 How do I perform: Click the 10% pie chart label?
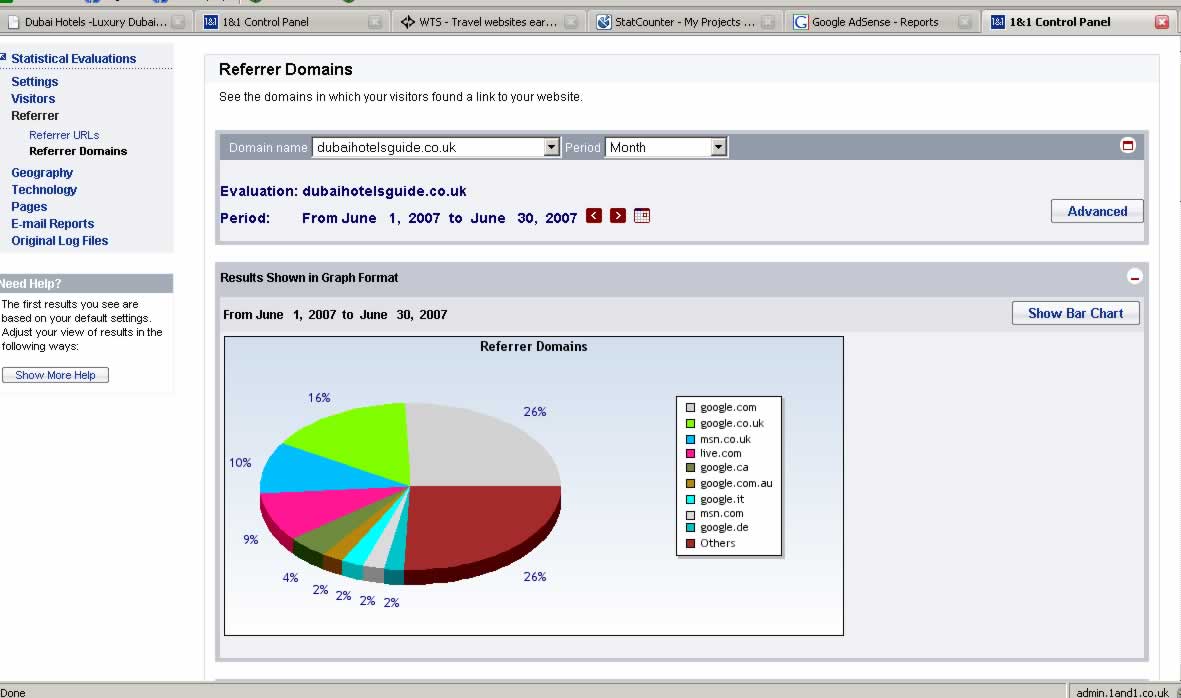coord(240,462)
